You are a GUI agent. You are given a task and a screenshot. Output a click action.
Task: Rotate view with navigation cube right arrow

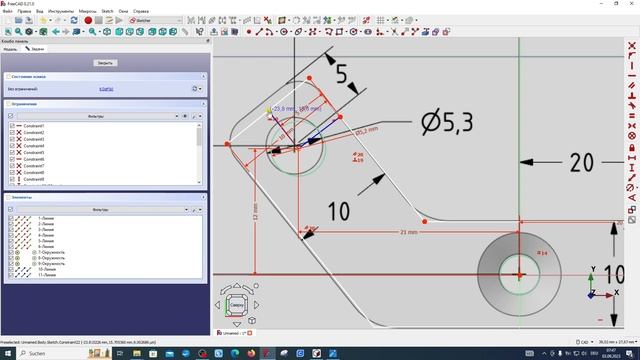pyautogui.click(x=257, y=304)
